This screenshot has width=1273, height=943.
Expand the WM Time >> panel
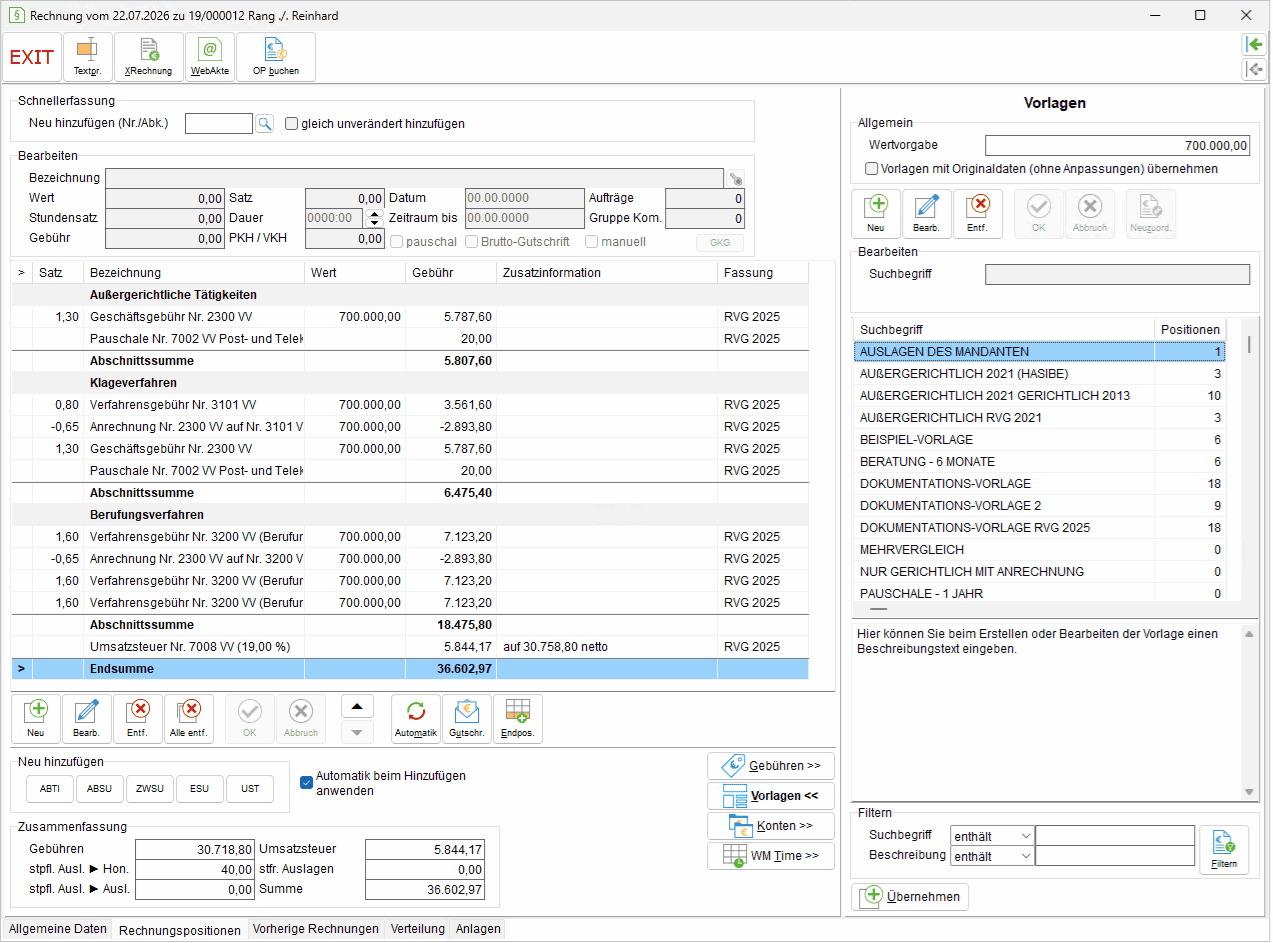[771, 856]
